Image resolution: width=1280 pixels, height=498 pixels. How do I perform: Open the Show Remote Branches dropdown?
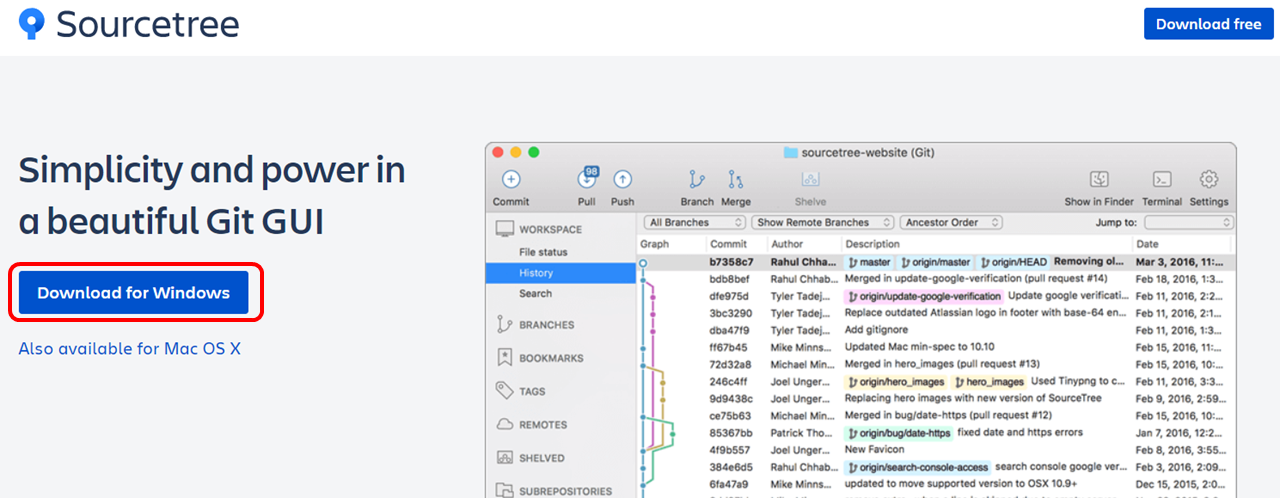823,222
